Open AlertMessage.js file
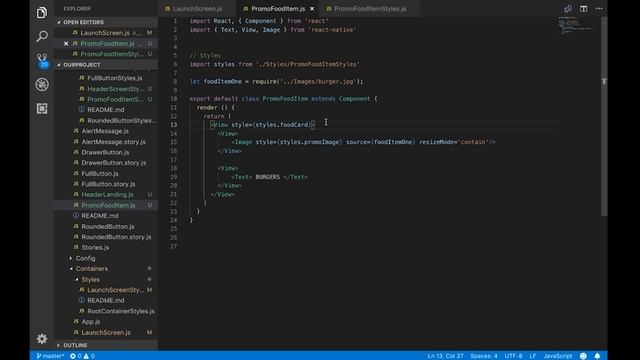Viewport: 640px width, 360px height. coord(106,131)
